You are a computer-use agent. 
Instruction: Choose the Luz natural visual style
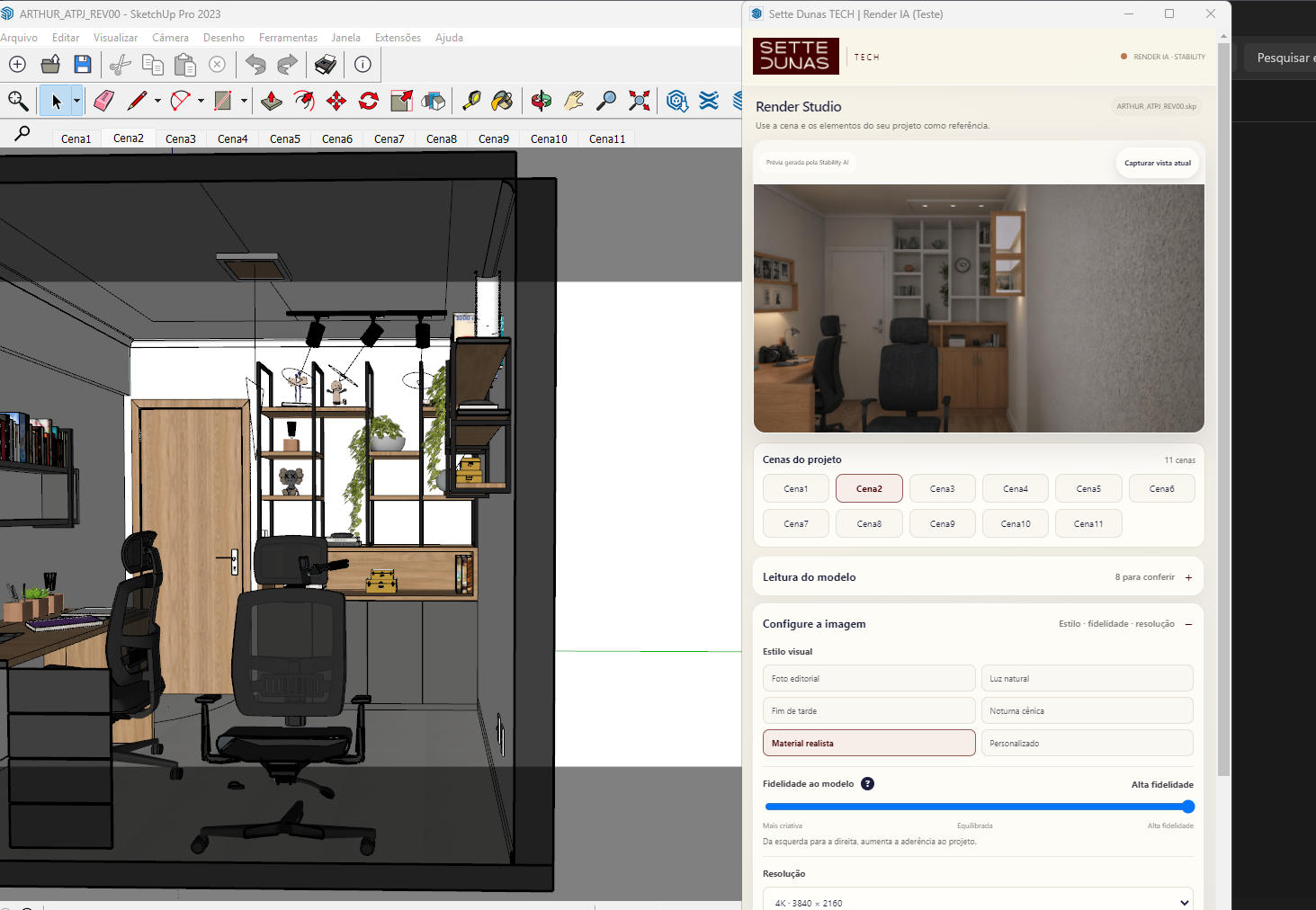pos(1087,678)
